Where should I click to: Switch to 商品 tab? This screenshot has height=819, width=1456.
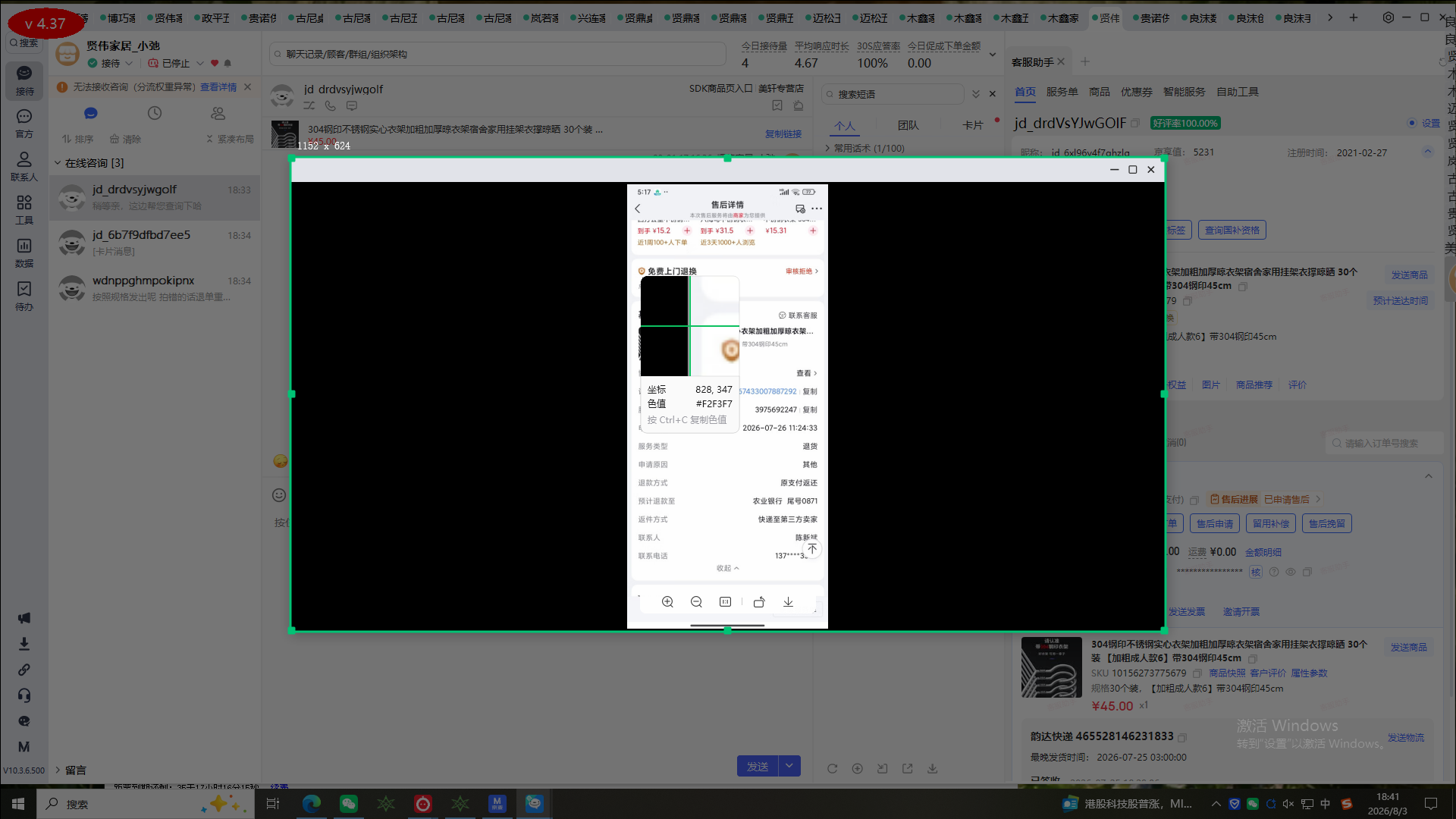tap(1099, 92)
